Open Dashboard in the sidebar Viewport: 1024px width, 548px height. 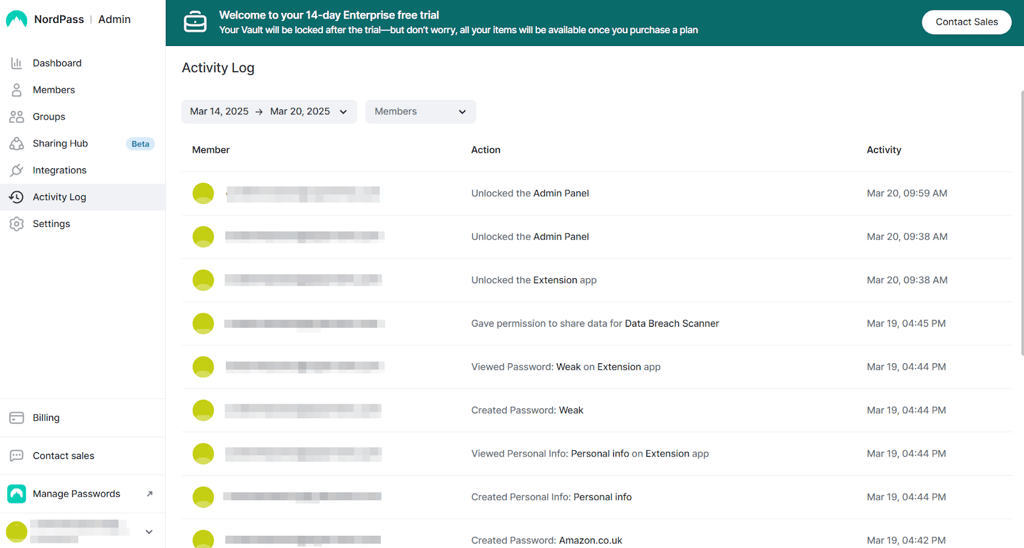click(x=82, y=63)
